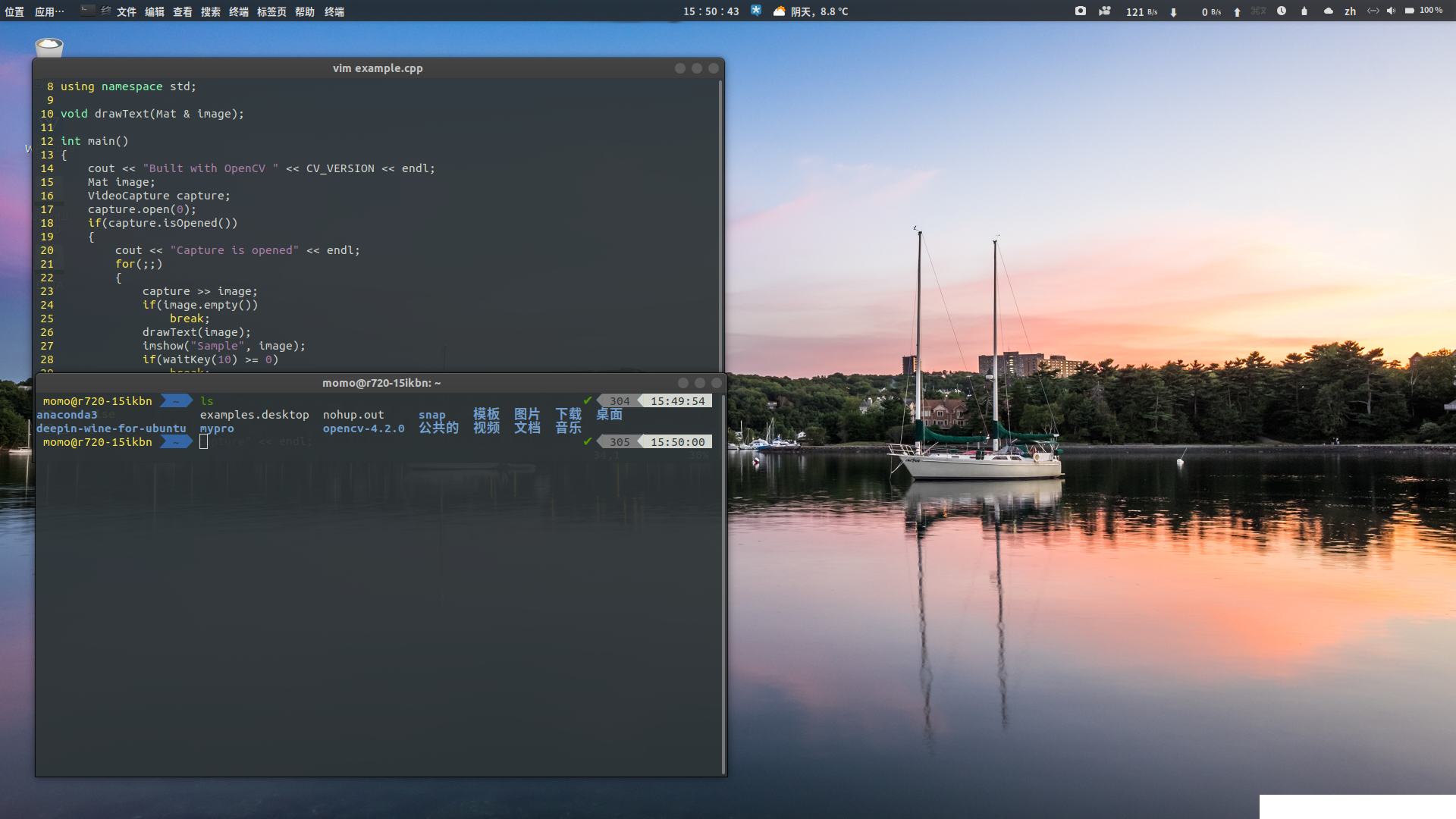Click the cloud icon in system tray

(1329, 11)
